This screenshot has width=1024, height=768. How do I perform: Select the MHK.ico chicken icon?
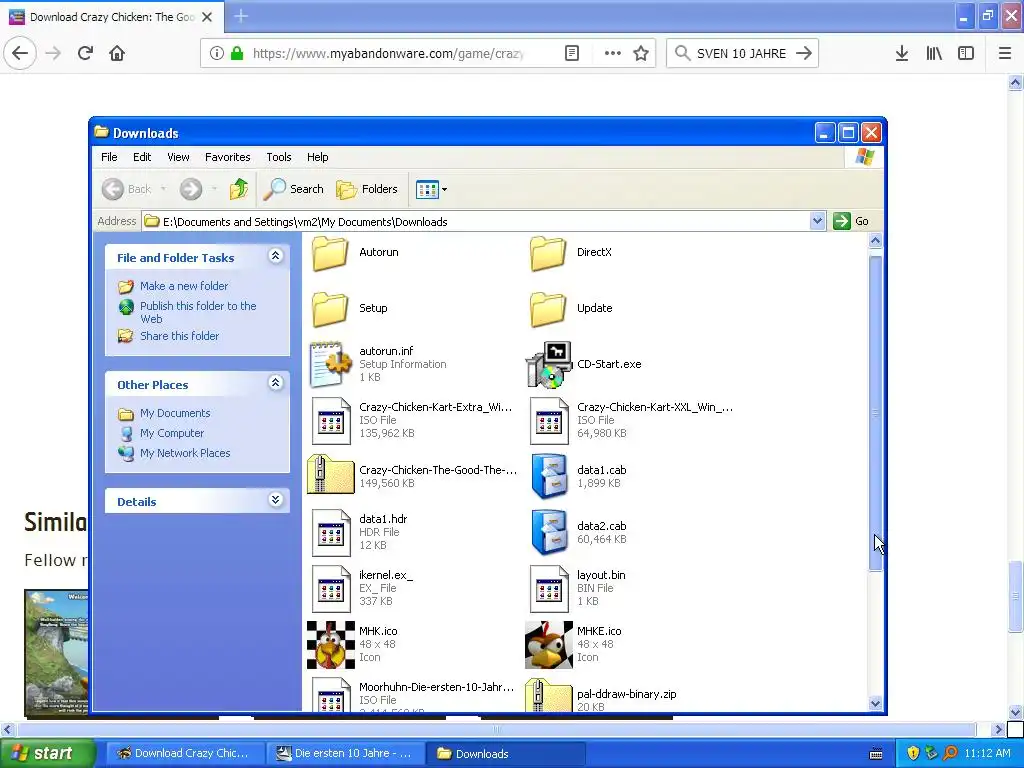pyautogui.click(x=330, y=645)
